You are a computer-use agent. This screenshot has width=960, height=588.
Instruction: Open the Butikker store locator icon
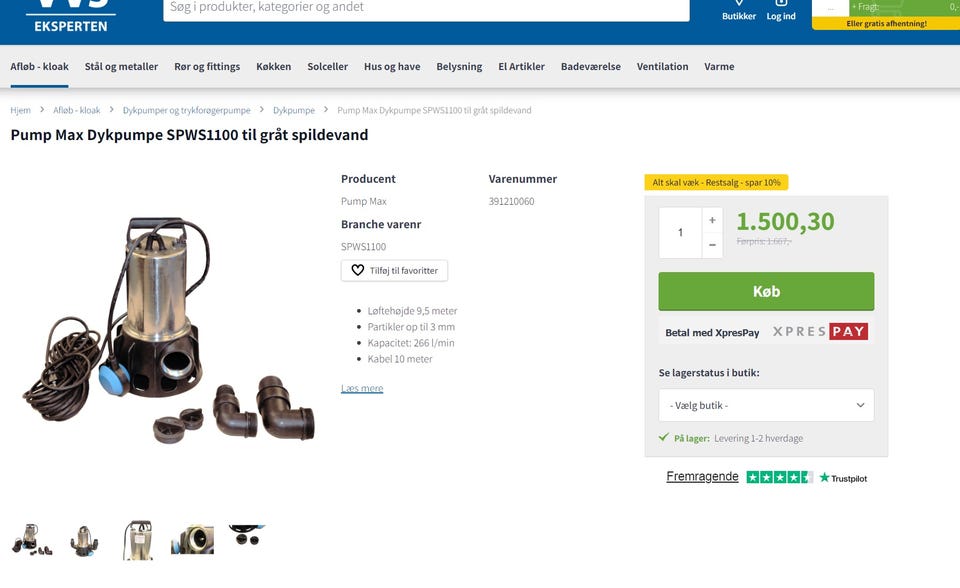point(739,10)
